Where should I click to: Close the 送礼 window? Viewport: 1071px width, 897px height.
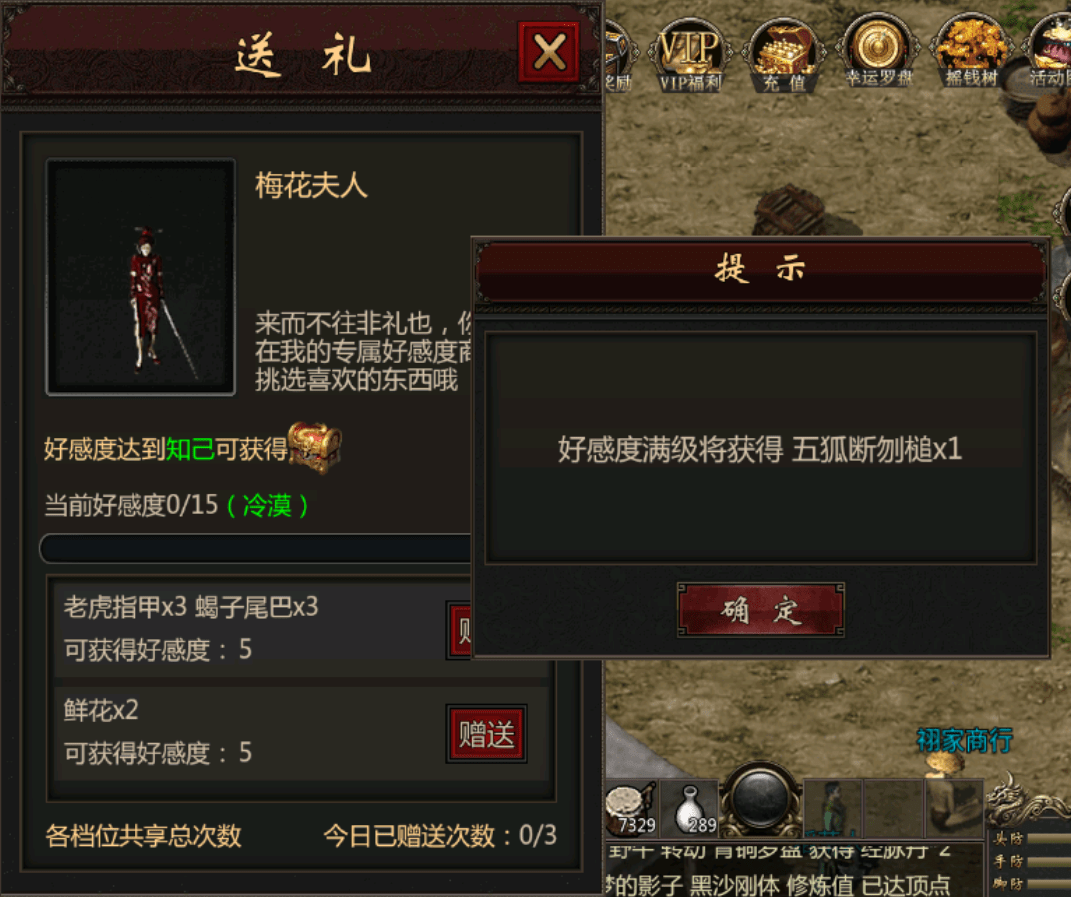[x=548, y=52]
